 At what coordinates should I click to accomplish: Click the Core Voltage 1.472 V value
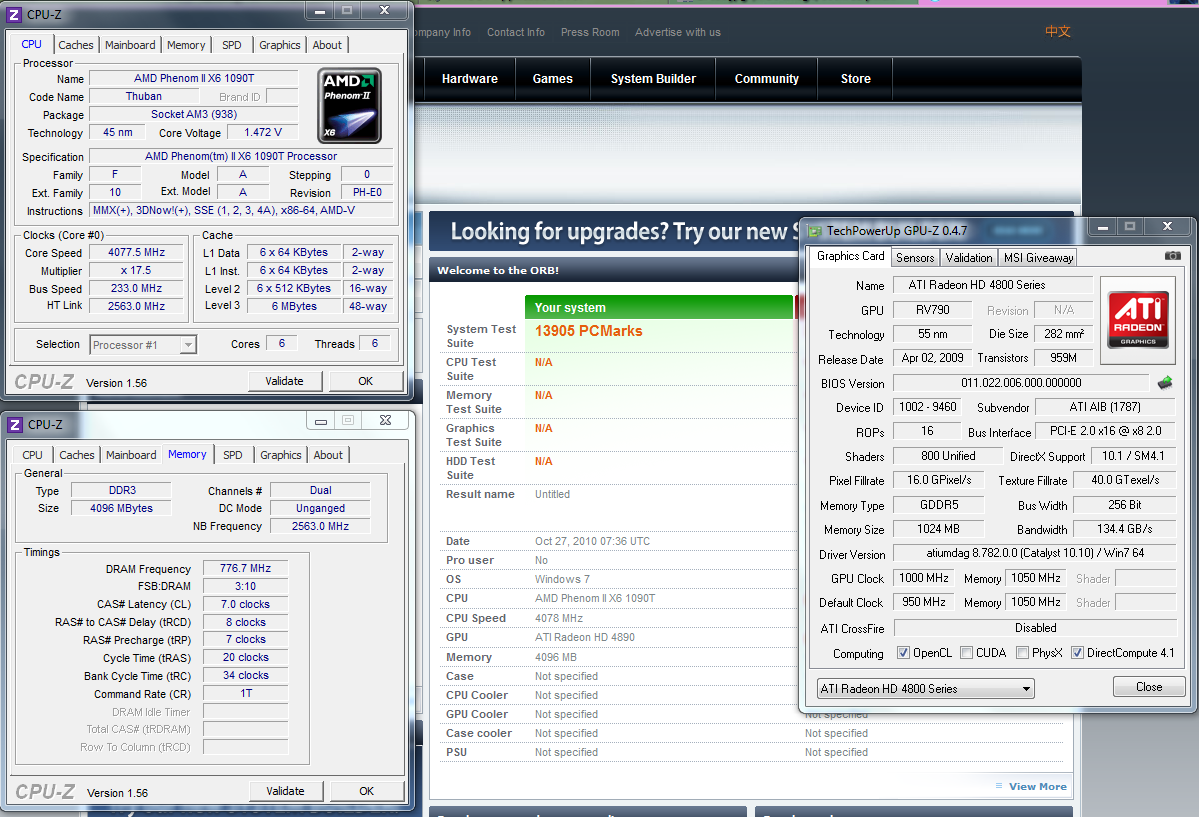[263, 132]
